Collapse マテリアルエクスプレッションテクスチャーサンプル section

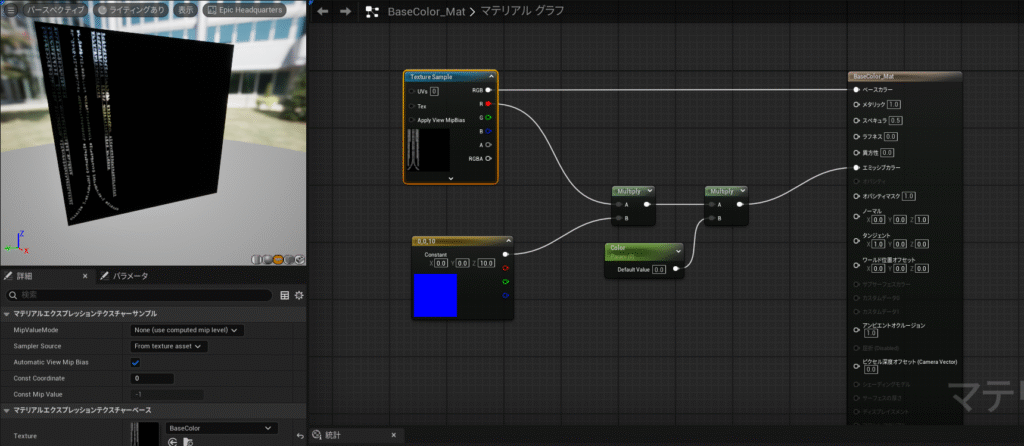(x=7, y=313)
